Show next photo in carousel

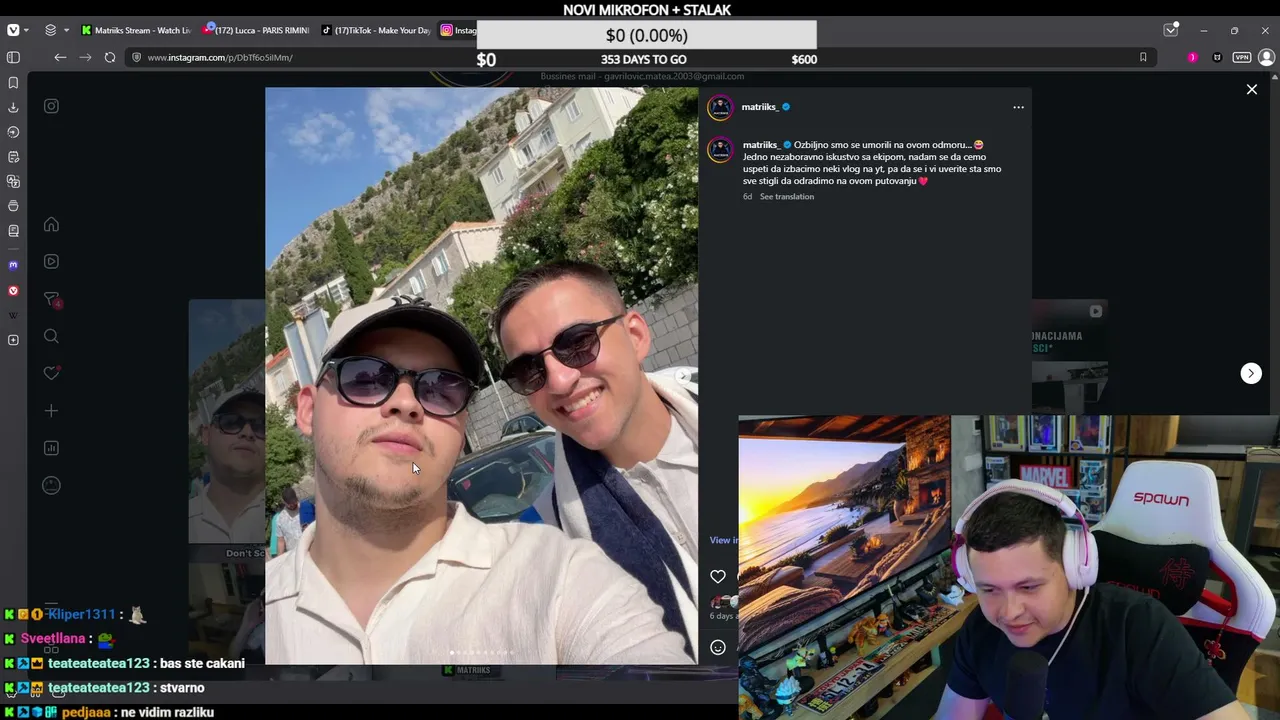[x=684, y=376]
